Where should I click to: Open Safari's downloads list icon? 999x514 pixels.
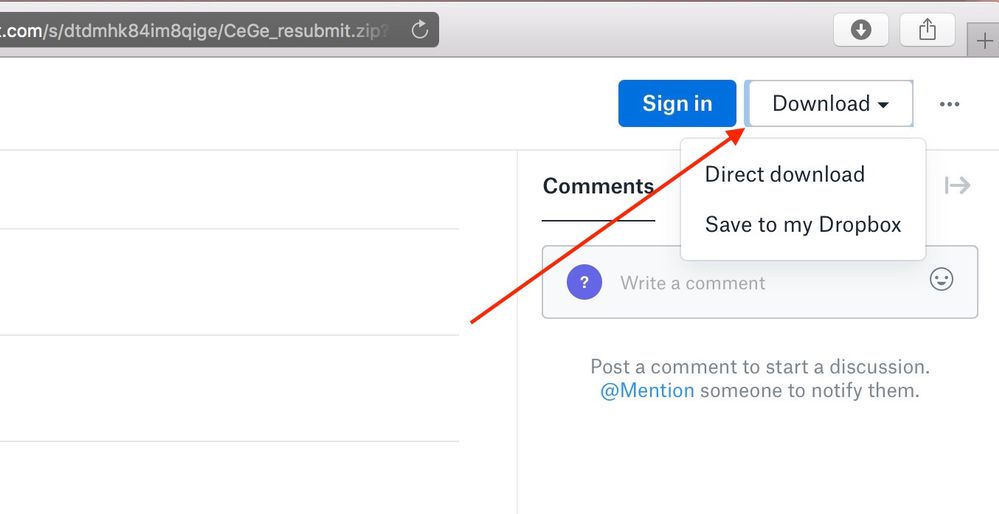pyautogui.click(x=861, y=30)
